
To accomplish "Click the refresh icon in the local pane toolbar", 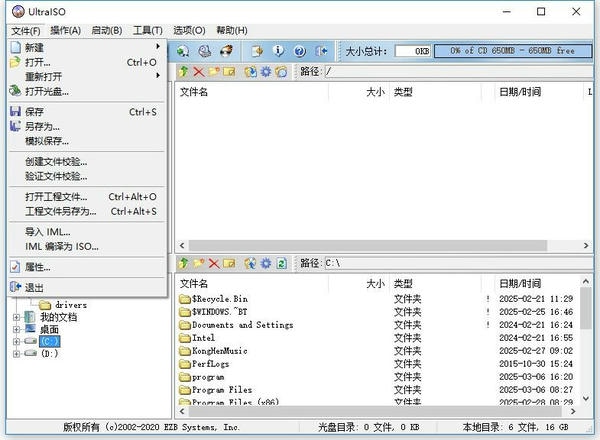I will [281, 263].
